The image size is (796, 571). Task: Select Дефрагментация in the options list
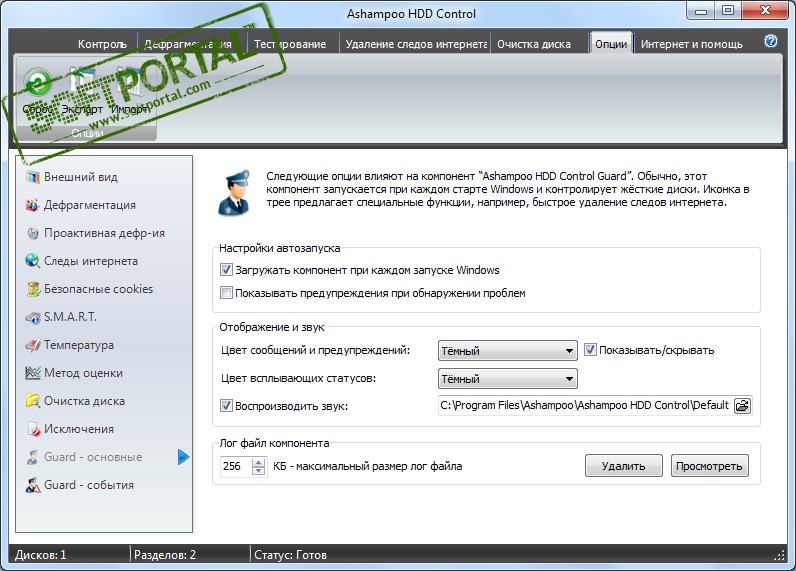90,205
